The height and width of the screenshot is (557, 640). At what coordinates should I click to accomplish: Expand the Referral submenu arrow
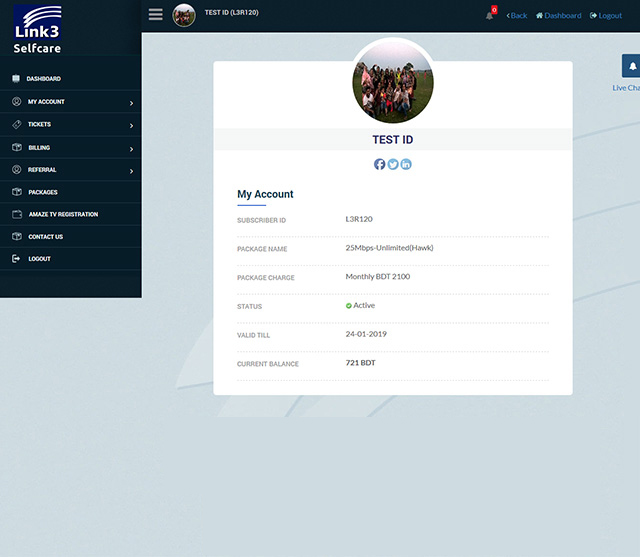[x=131, y=171]
